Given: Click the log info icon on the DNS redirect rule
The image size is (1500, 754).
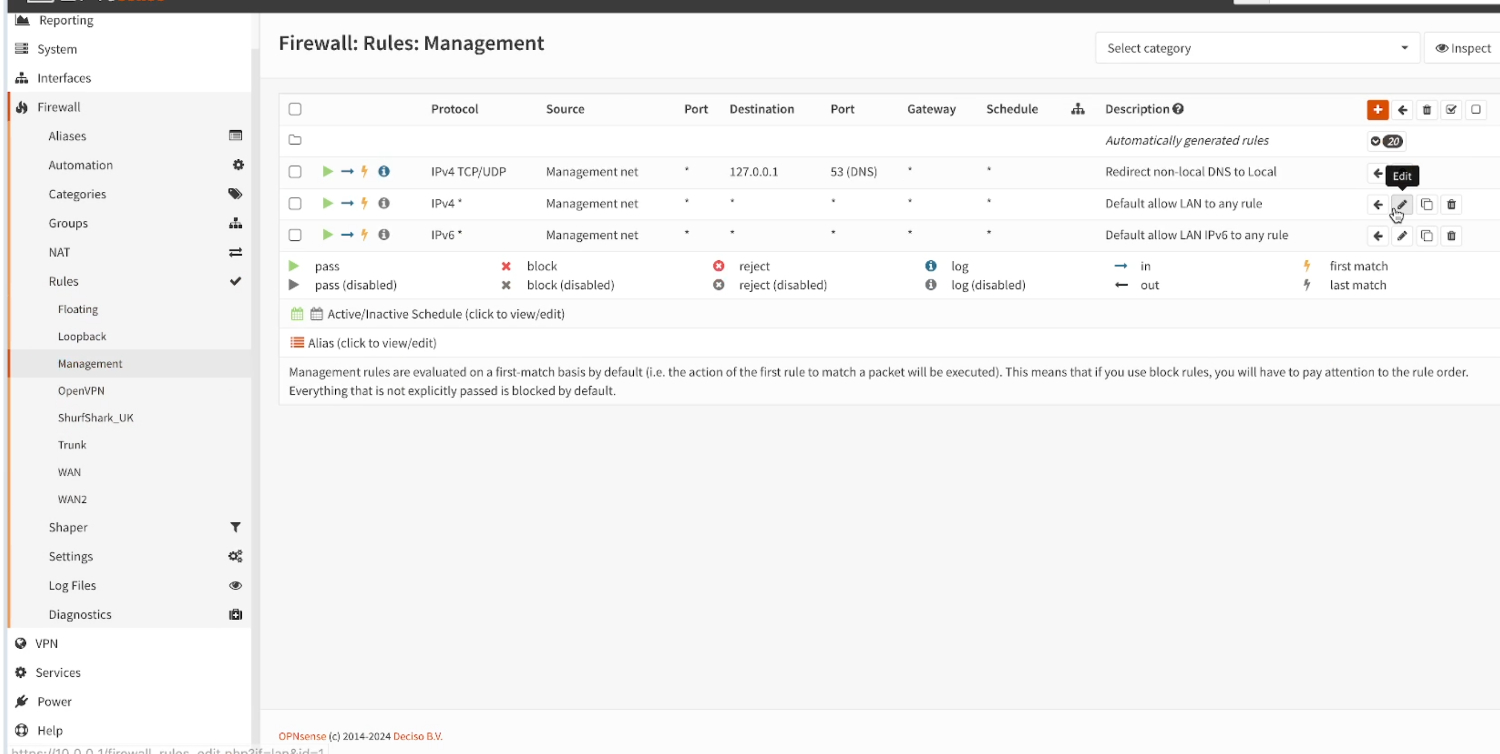Looking at the screenshot, I should (x=383, y=171).
